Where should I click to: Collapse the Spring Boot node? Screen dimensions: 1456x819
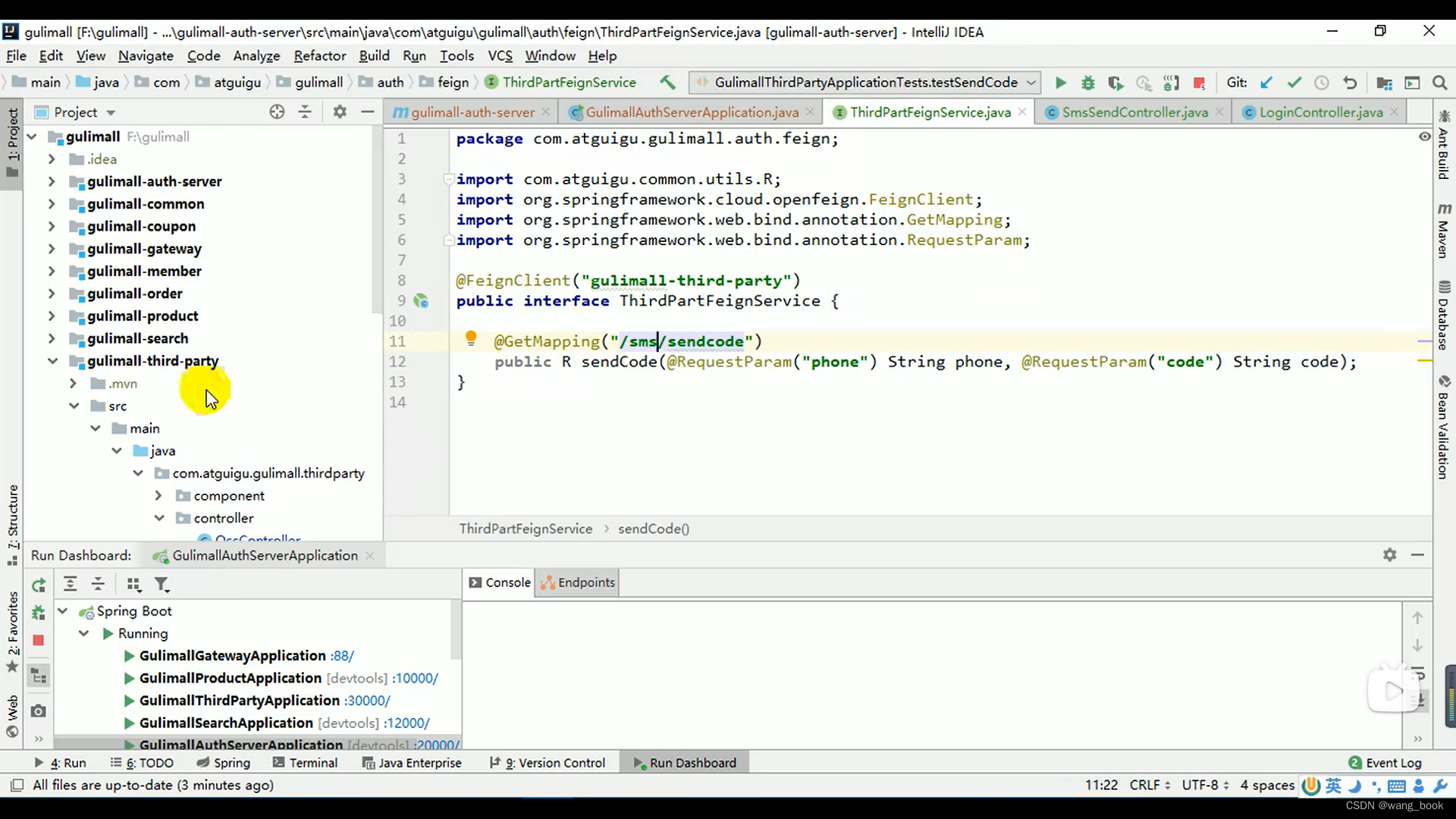coord(63,611)
